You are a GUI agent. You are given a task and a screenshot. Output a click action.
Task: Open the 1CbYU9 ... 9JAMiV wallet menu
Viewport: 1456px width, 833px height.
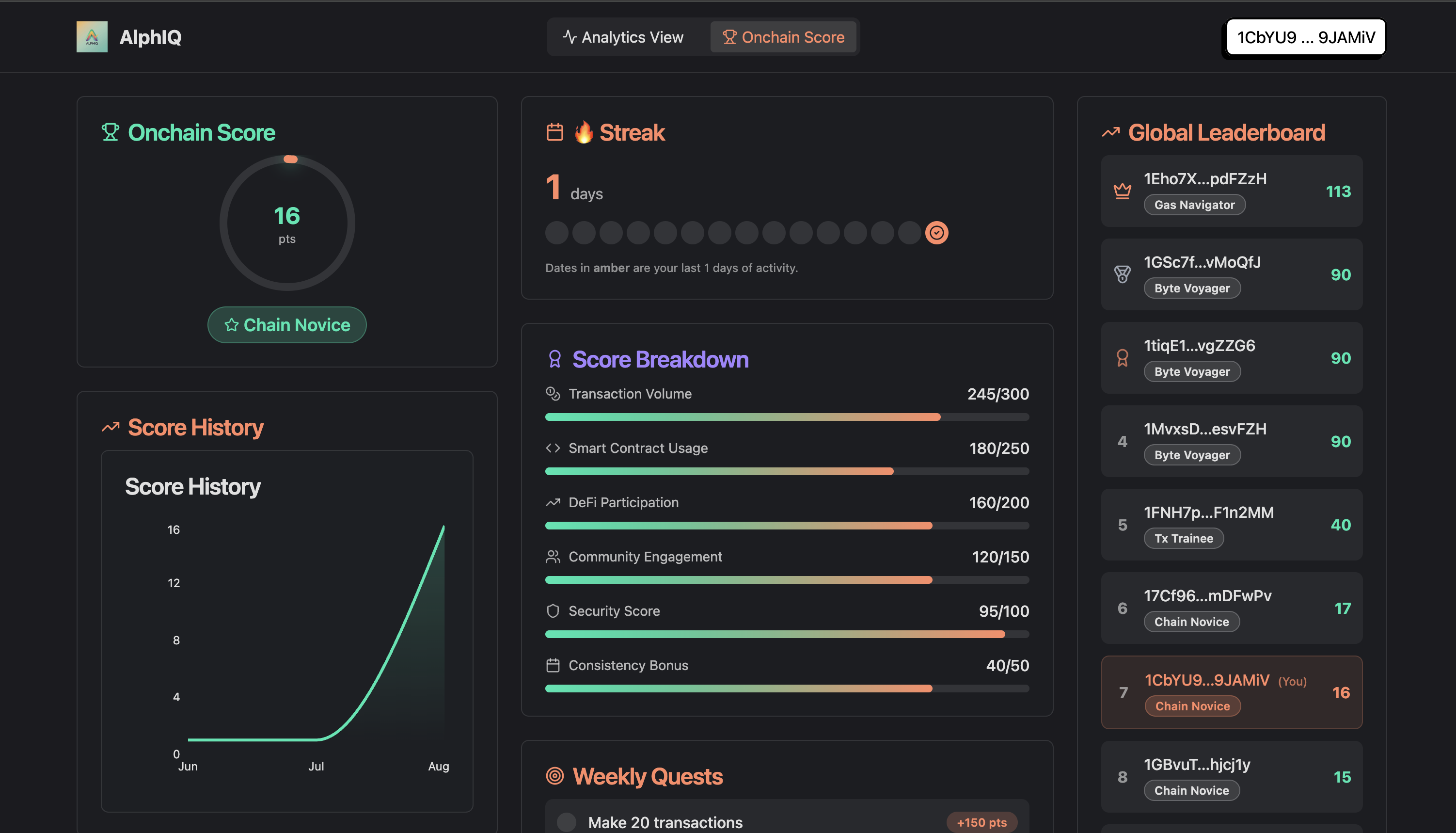(1304, 37)
